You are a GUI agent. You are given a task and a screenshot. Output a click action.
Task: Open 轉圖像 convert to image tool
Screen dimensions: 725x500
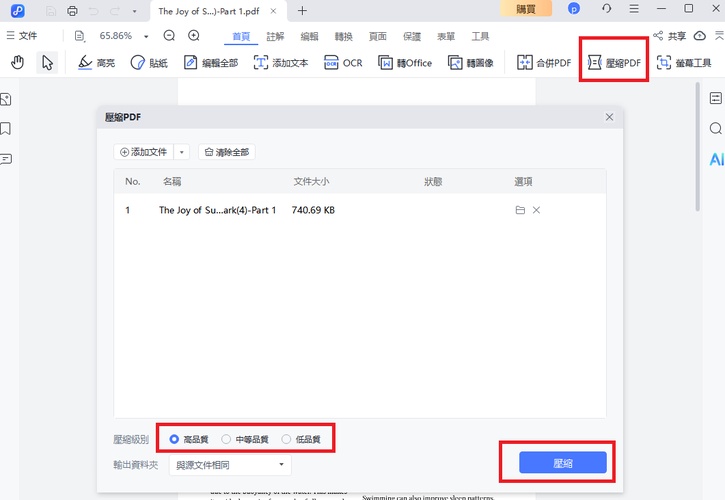471,62
